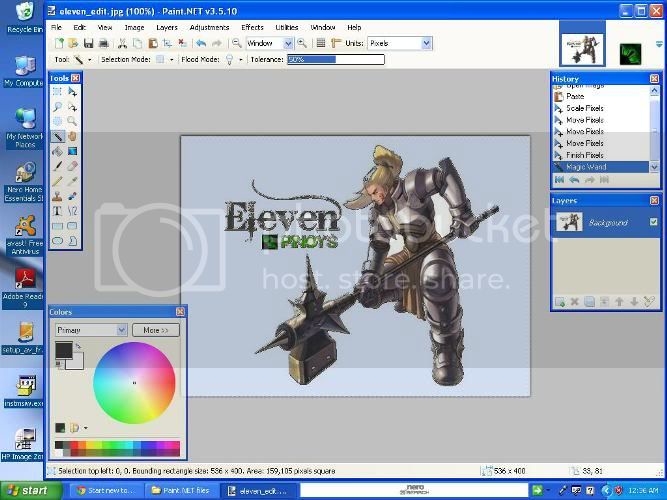Open the Utilities menu
The width and height of the screenshot is (667, 500).
pyautogui.click(x=287, y=27)
